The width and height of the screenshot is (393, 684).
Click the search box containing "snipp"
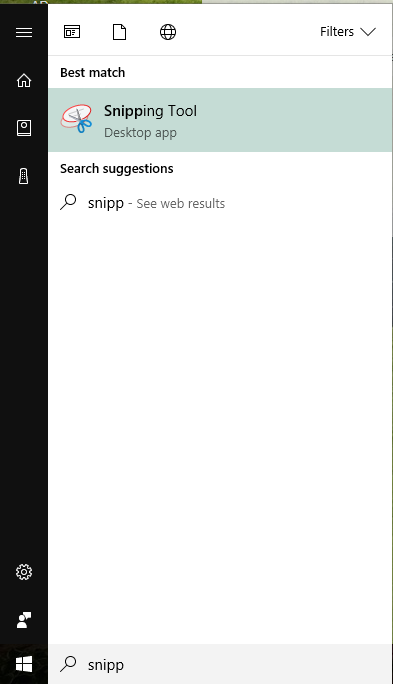[220, 664]
